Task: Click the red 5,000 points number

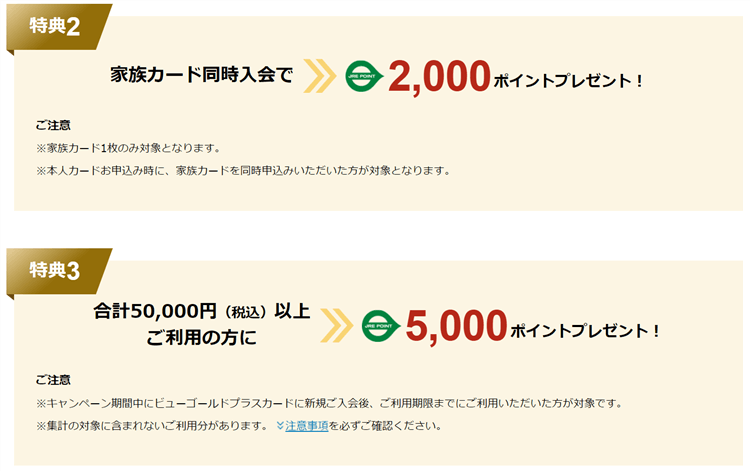Action: [456, 326]
